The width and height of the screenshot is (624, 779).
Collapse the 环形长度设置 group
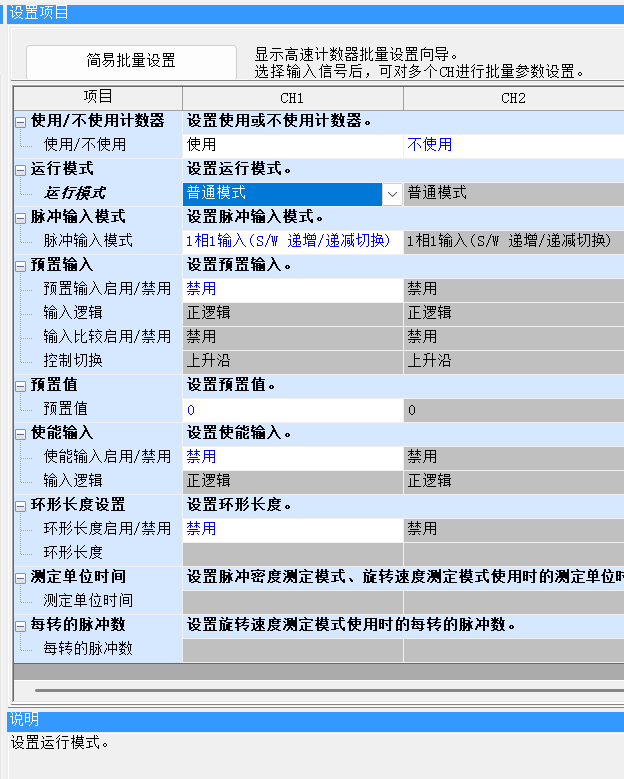[21, 505]
